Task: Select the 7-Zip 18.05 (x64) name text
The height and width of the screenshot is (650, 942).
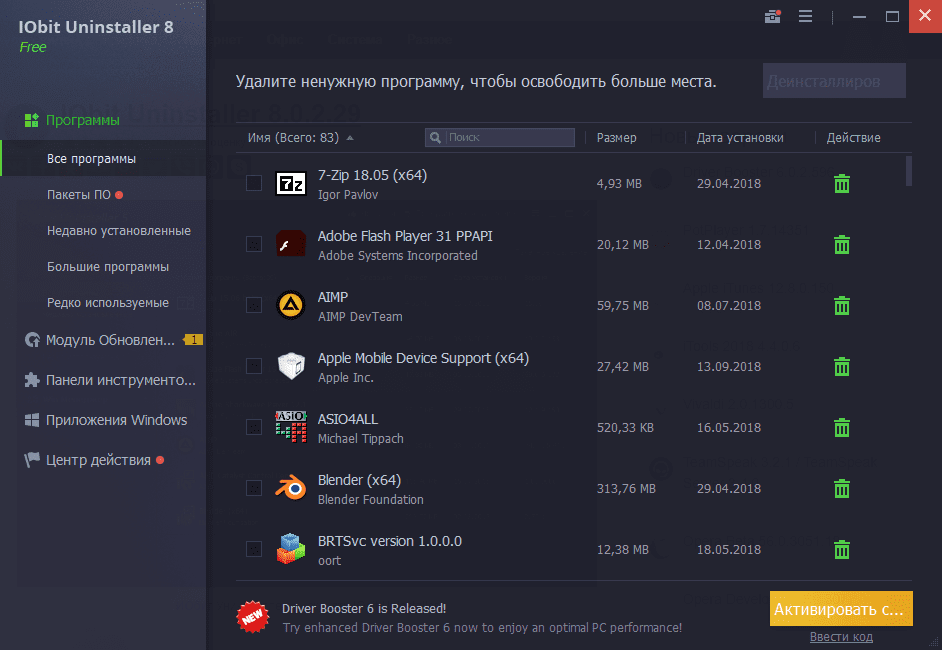Action: click(372, 175)
